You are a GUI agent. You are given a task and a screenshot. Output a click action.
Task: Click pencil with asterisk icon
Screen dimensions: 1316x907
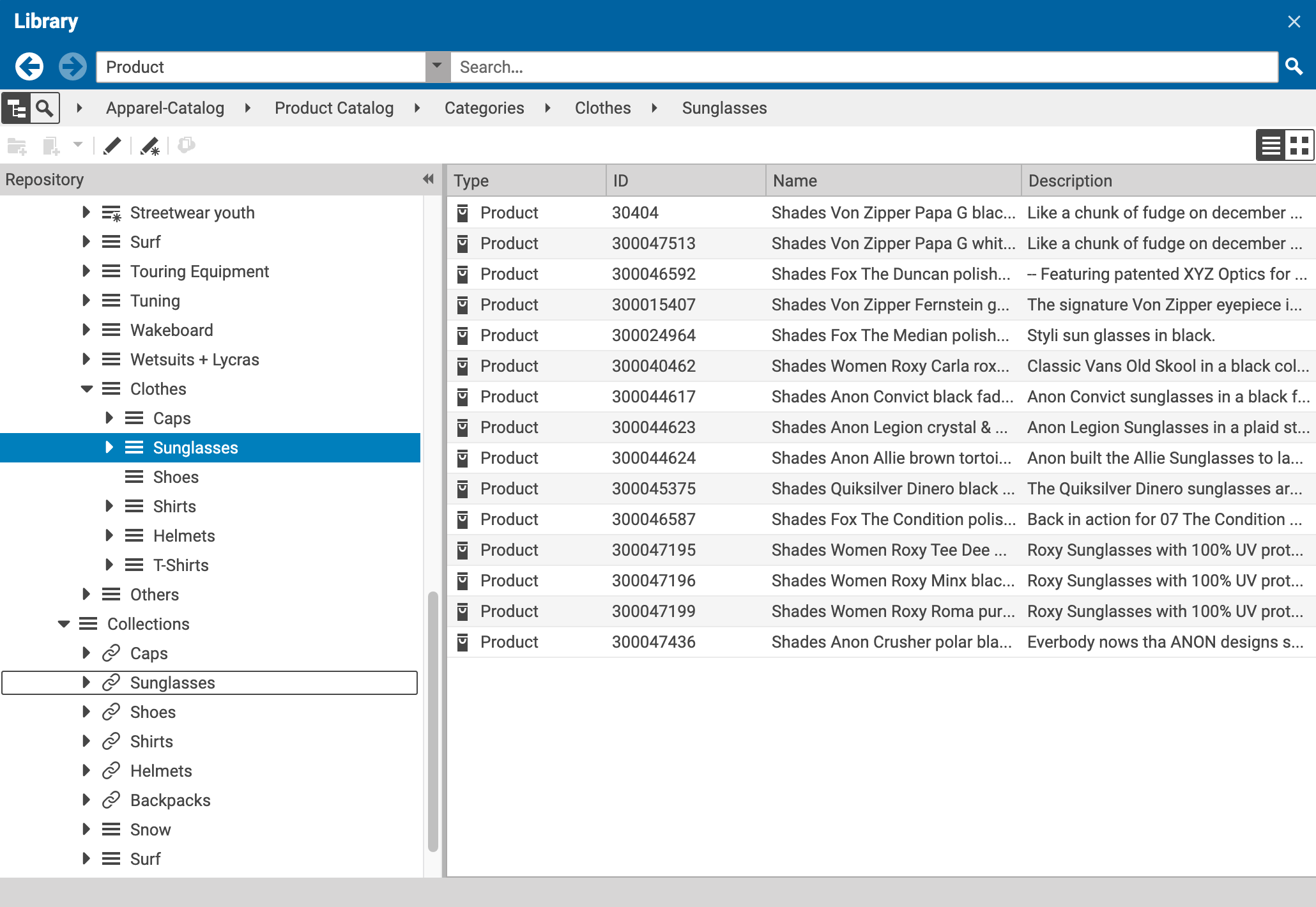click(150, 146)
